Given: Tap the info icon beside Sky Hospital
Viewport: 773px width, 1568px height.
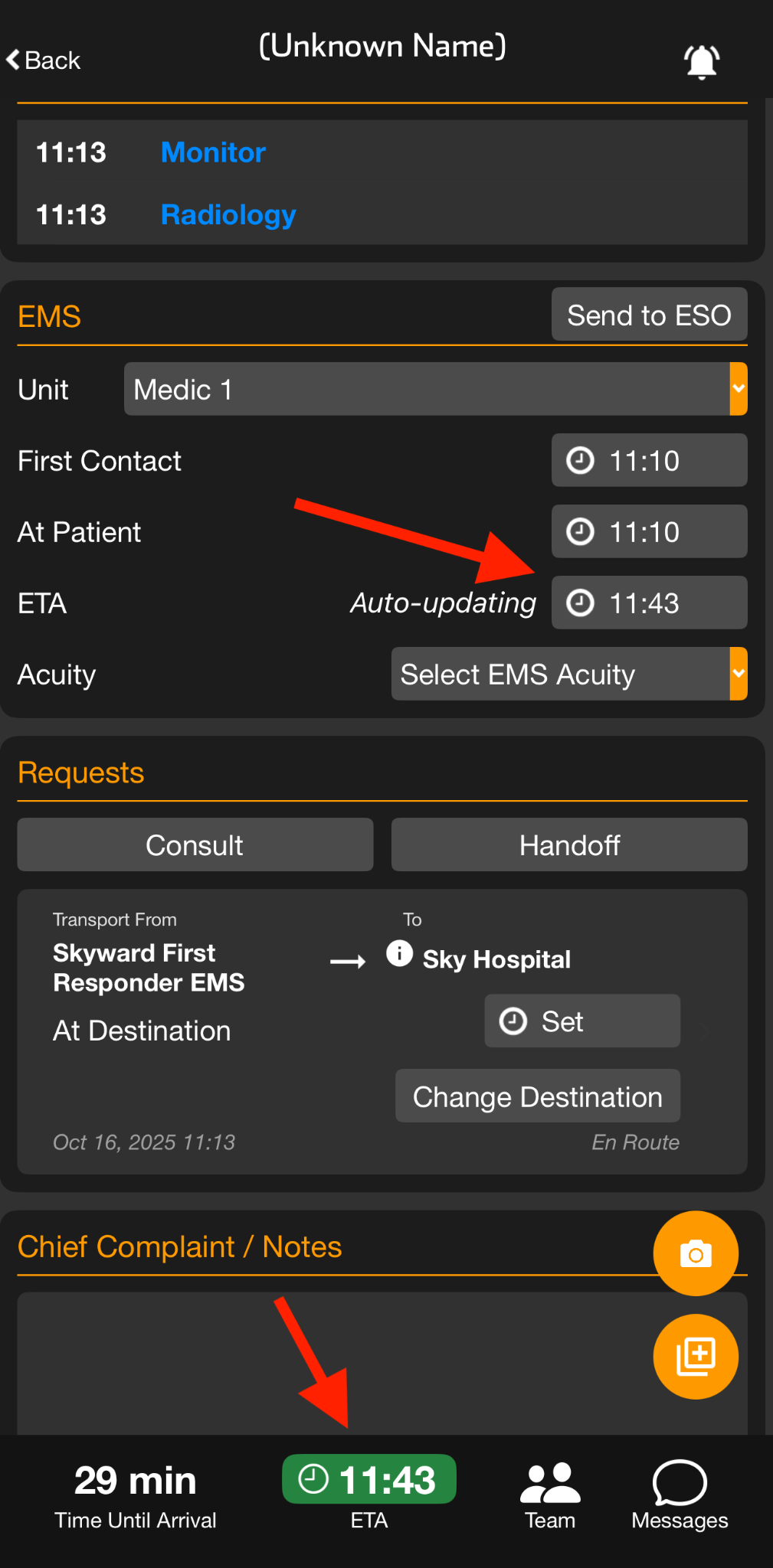Looking at the screenshot, I should pyautogui.click(x=399, y=953).
